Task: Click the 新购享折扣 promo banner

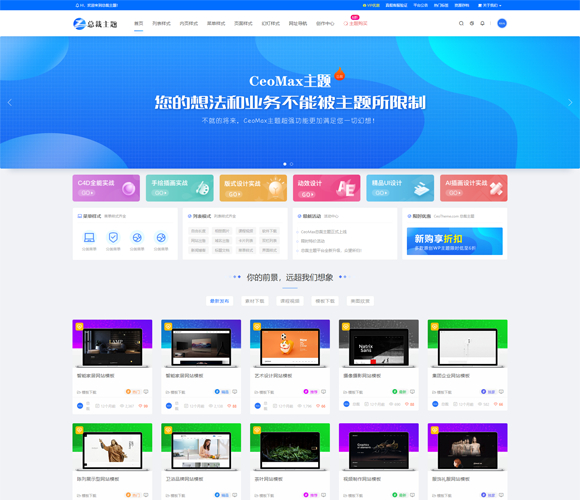Action: (x=455, y=241)
